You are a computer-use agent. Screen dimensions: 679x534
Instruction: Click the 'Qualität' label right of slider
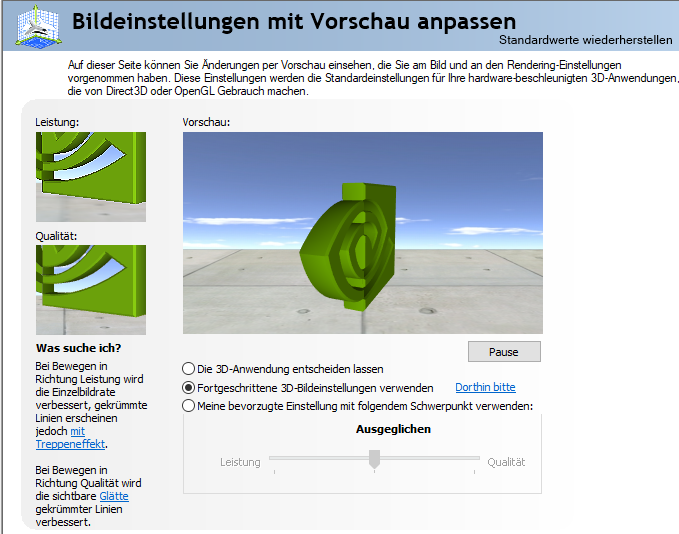506,462
